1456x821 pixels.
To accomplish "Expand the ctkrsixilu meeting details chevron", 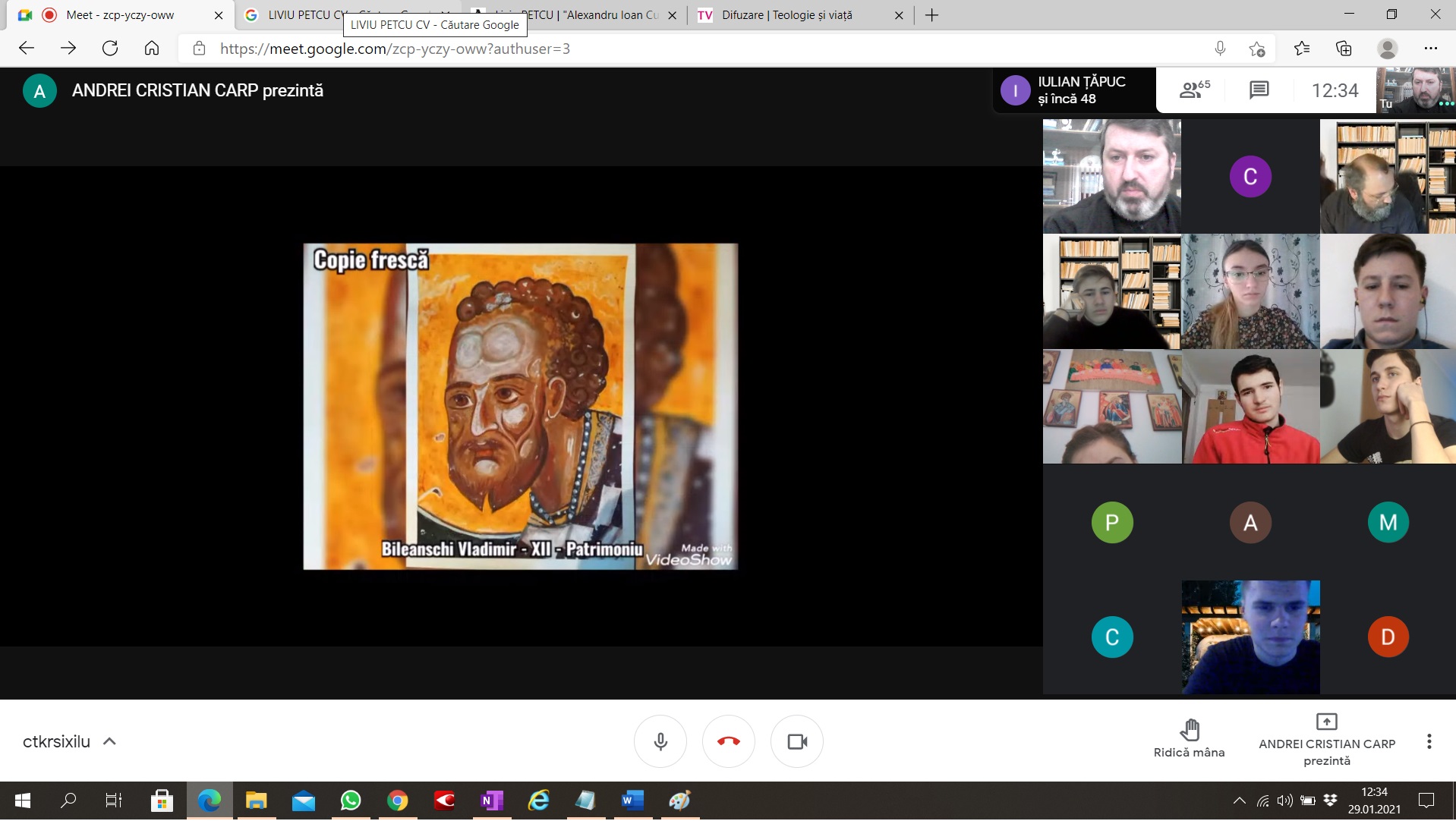I will click(x=109, y=741).
